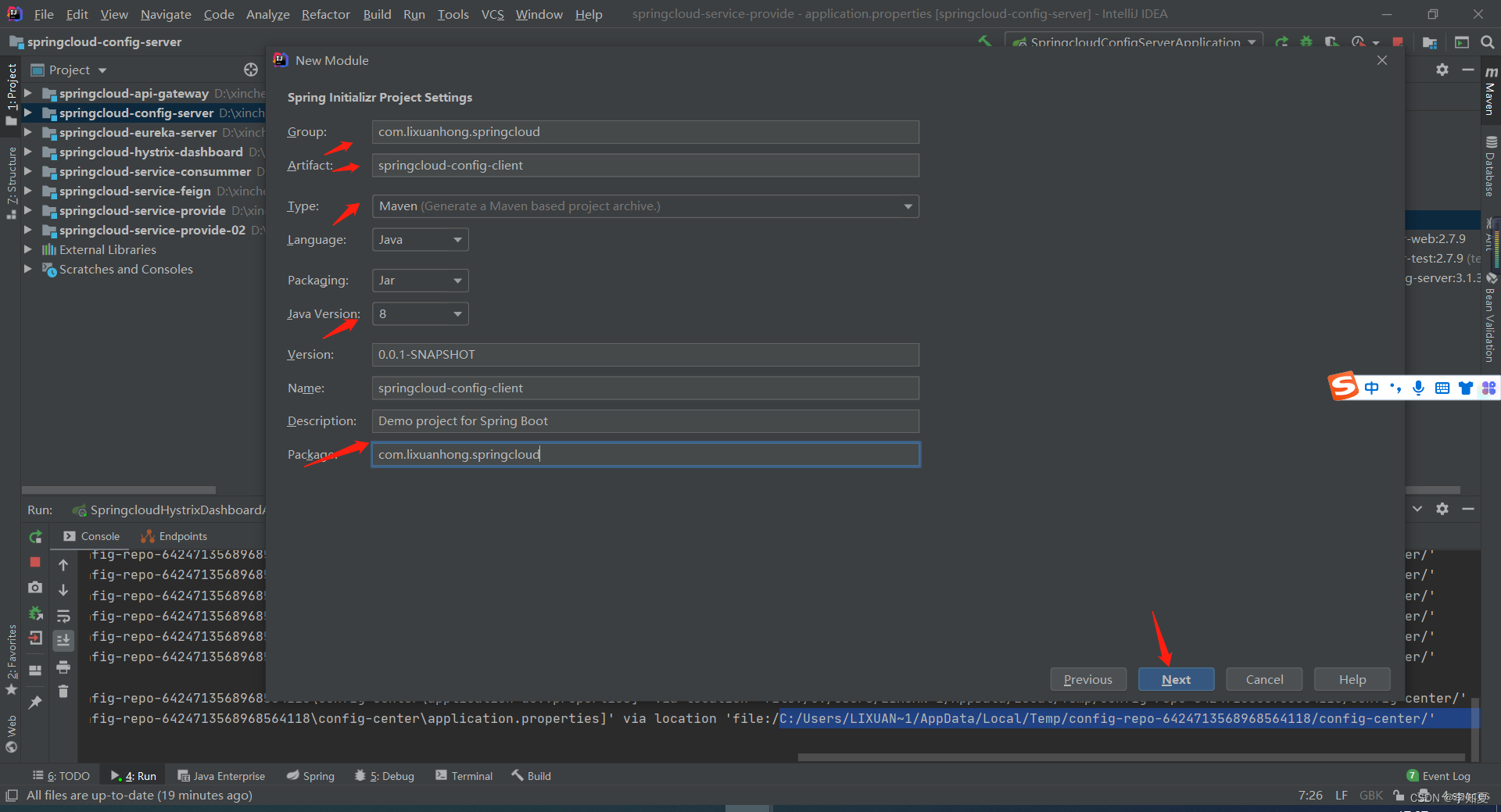Click the Version field with 0.0.1-SNAPSHOT

click(646, 355)
